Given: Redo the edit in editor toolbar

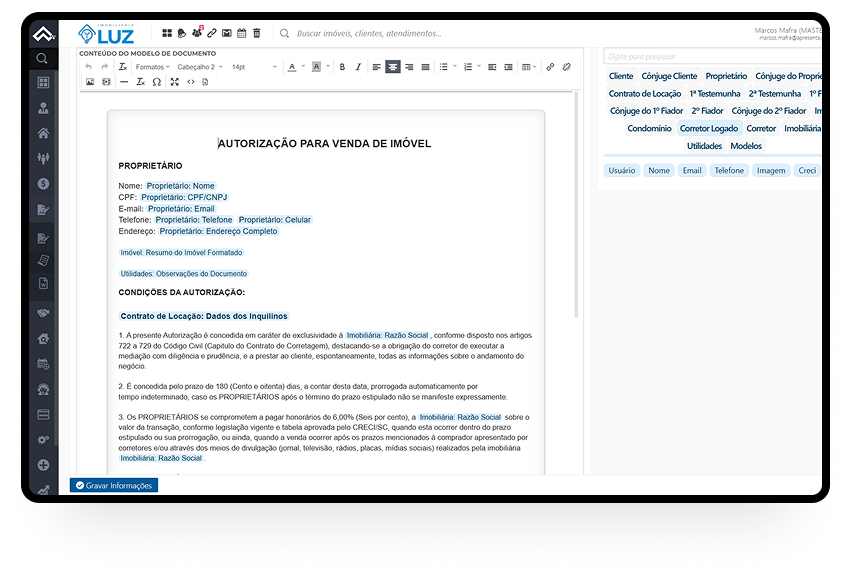Looking at the screenshot, I should (105, 67).
